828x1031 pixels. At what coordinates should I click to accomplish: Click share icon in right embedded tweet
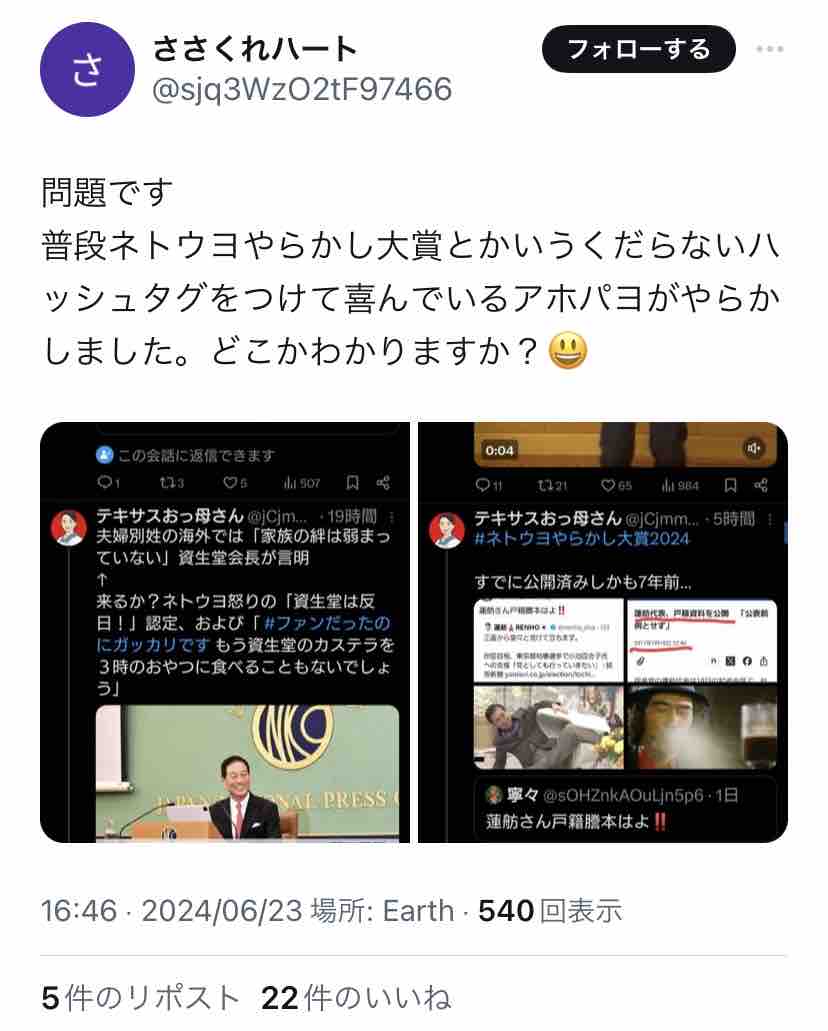[762, 485]
